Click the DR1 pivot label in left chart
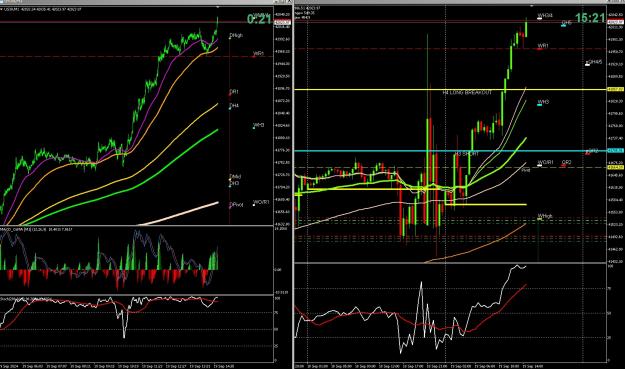The width and height of the screenshot is (625, 369). coord(234,92)
